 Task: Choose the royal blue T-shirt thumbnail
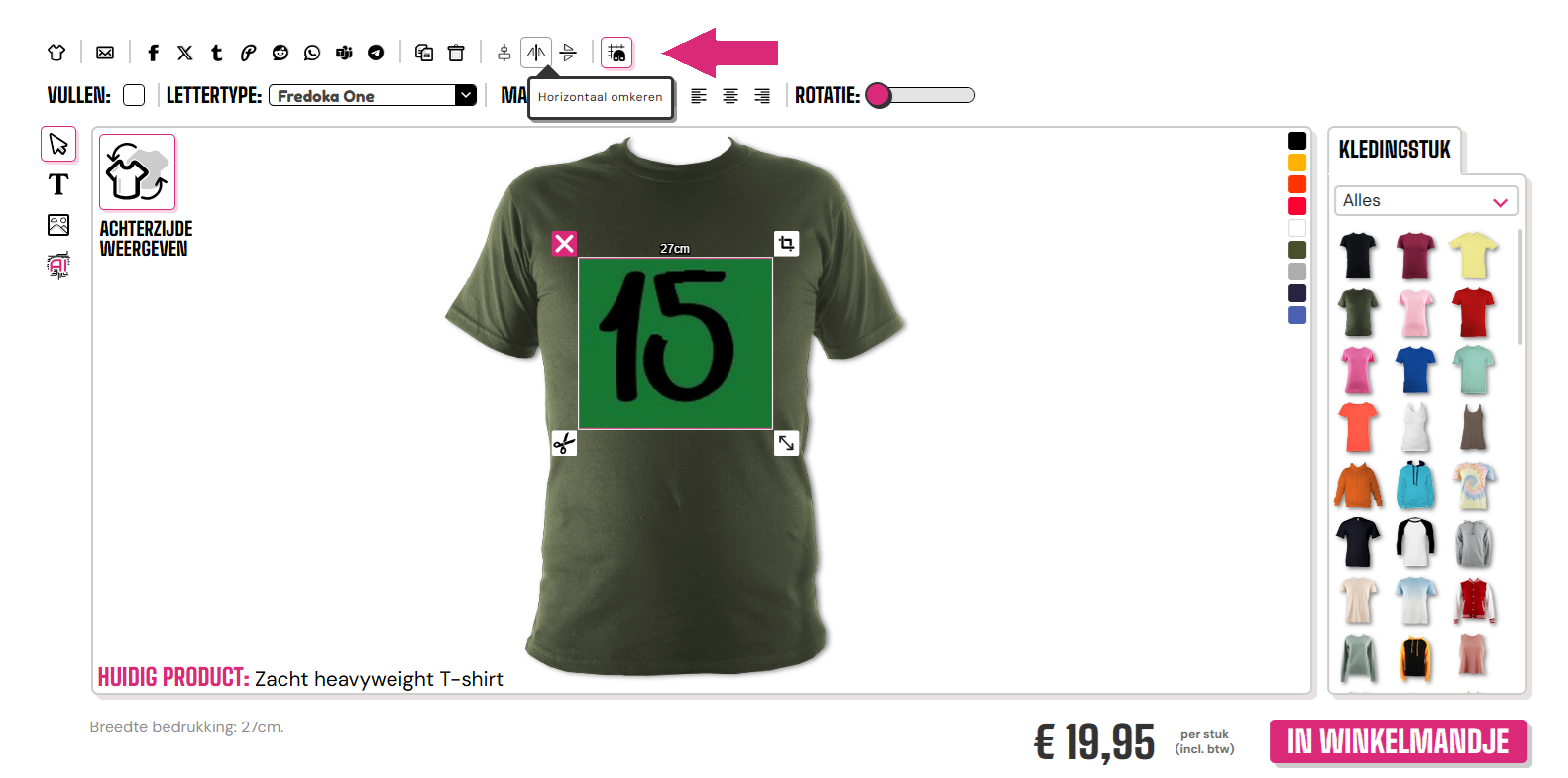(x=1415, y=370)
